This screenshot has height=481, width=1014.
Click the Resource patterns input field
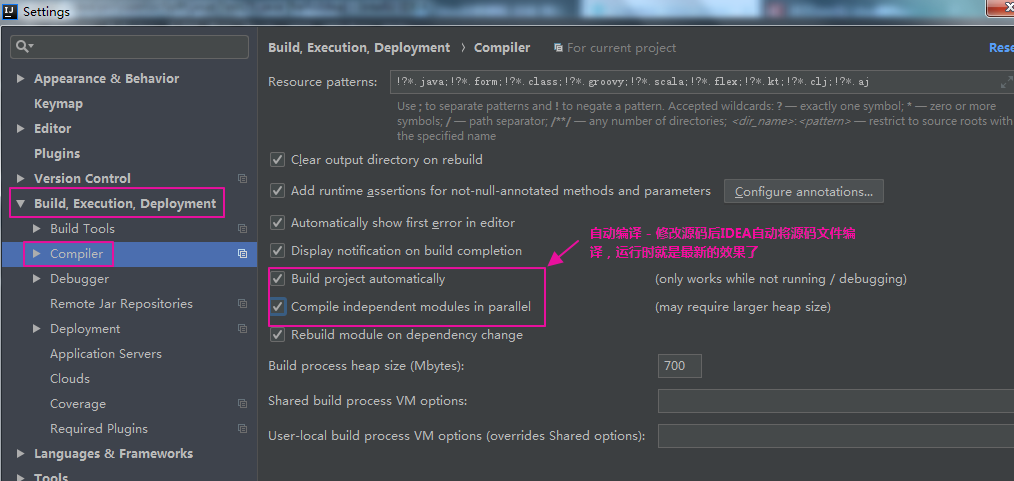point(702,82)
